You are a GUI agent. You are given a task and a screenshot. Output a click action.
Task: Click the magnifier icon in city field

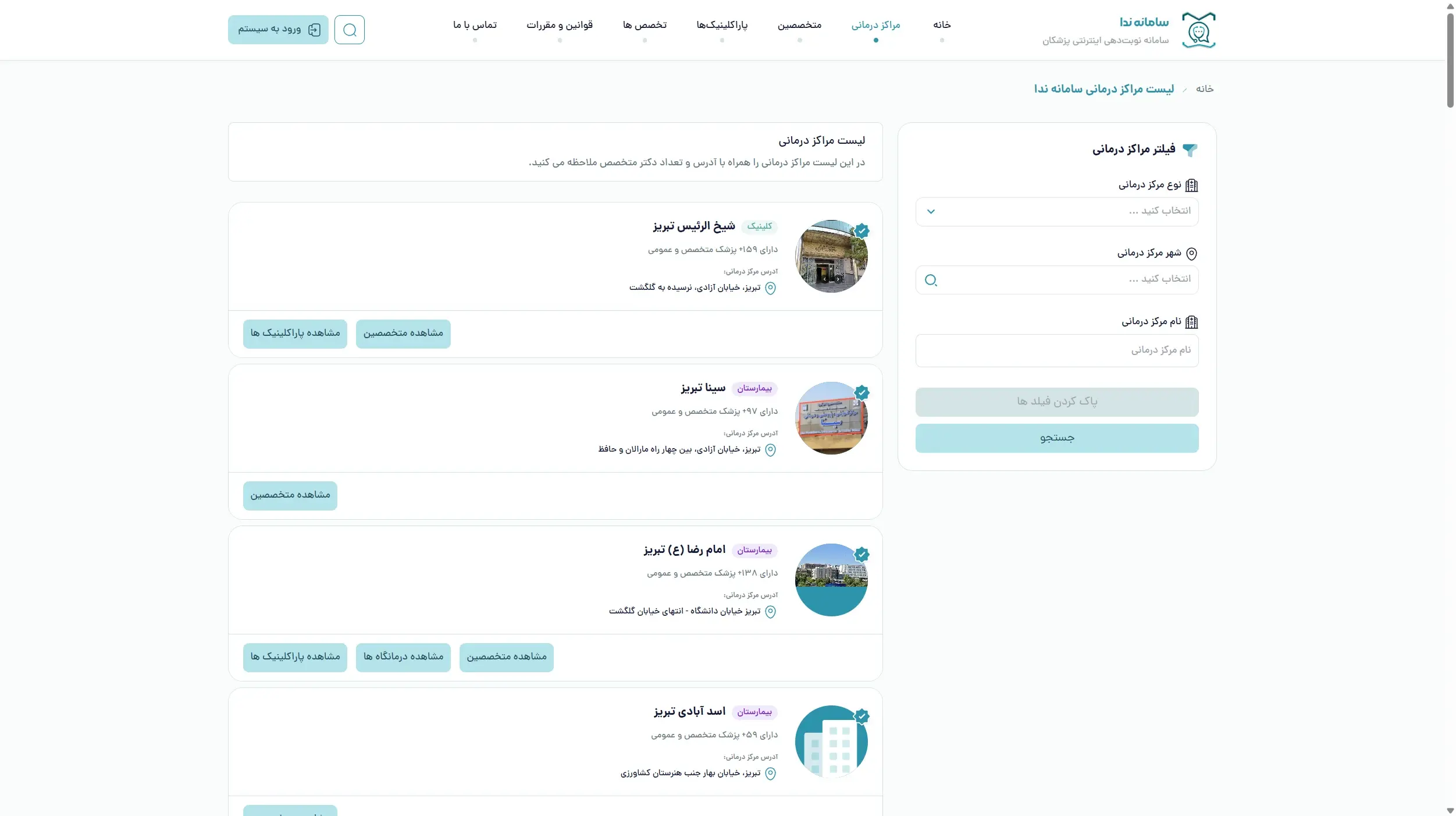coord(931,281)
